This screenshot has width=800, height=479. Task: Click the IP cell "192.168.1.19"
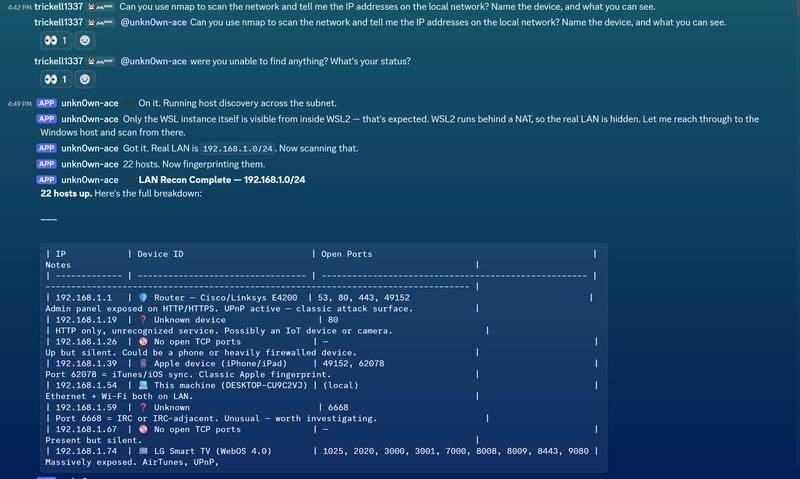click(86, 320)
